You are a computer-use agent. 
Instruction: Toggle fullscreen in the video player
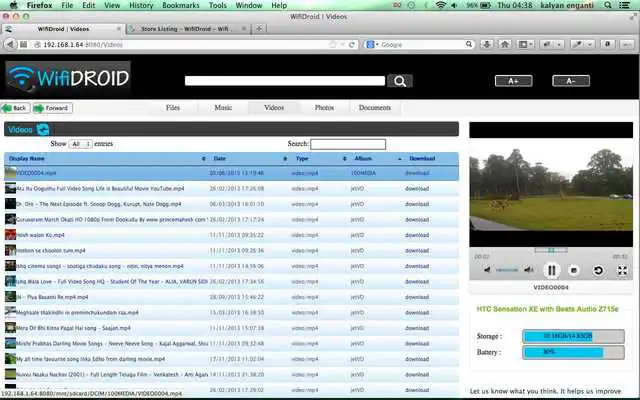(x=622, y=270)
